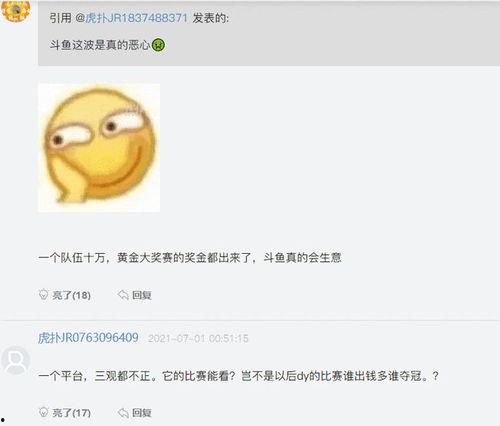Click the reply arrow icon under first comment

[x=123, y=295]
